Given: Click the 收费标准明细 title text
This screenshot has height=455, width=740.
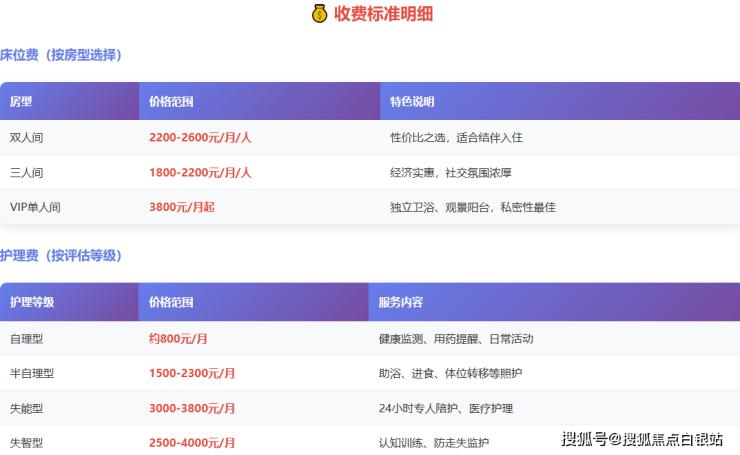Looking at the screenshot, I should point(383,14).
